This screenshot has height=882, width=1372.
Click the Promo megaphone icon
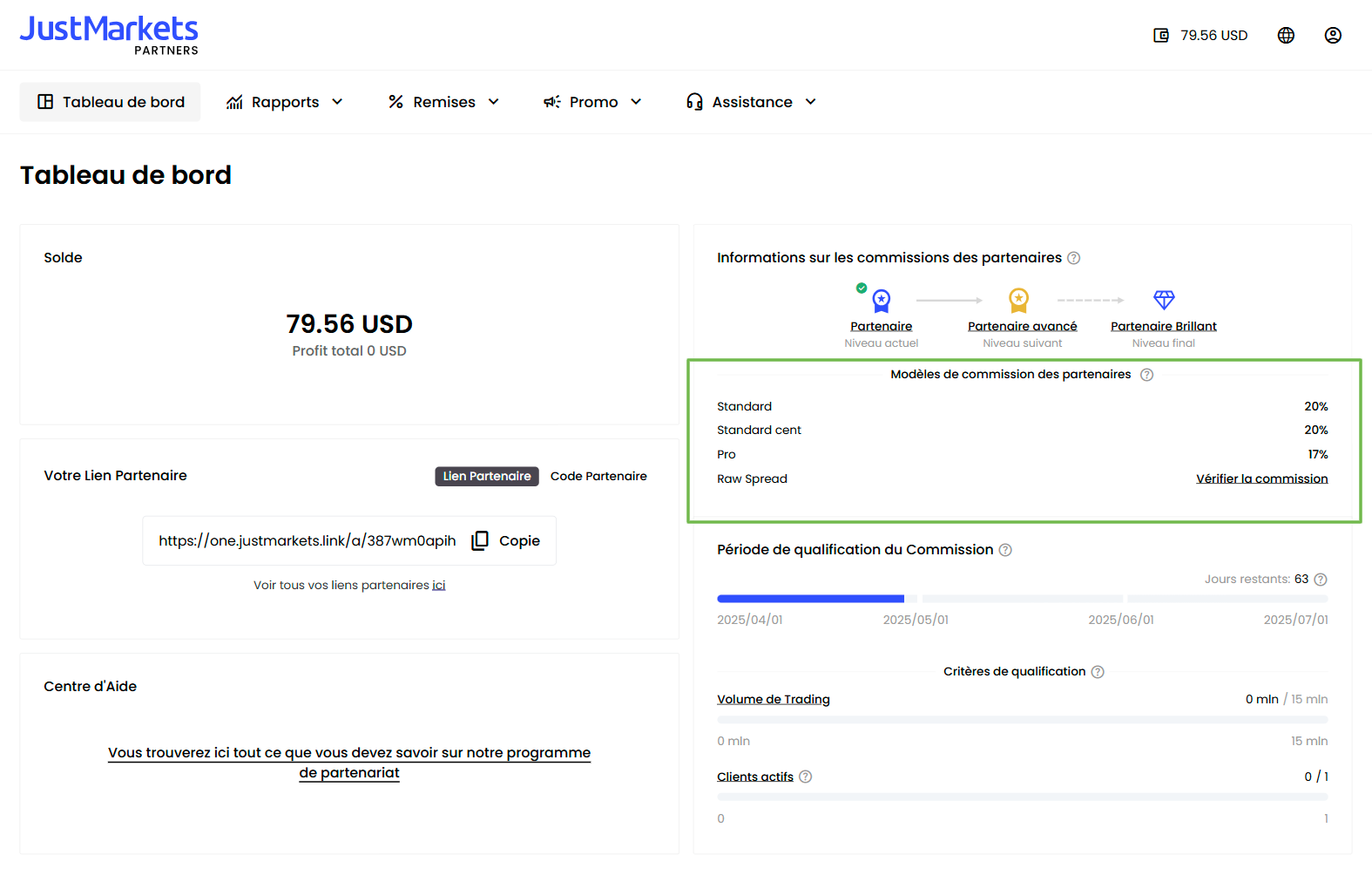[x=552, y=102]
